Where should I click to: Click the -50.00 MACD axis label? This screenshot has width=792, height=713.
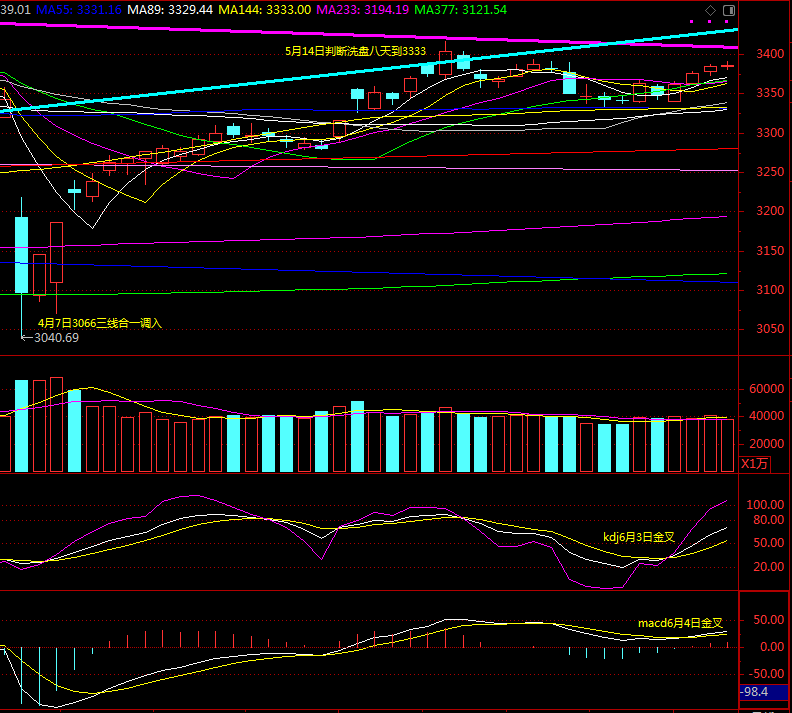[765, 674]
